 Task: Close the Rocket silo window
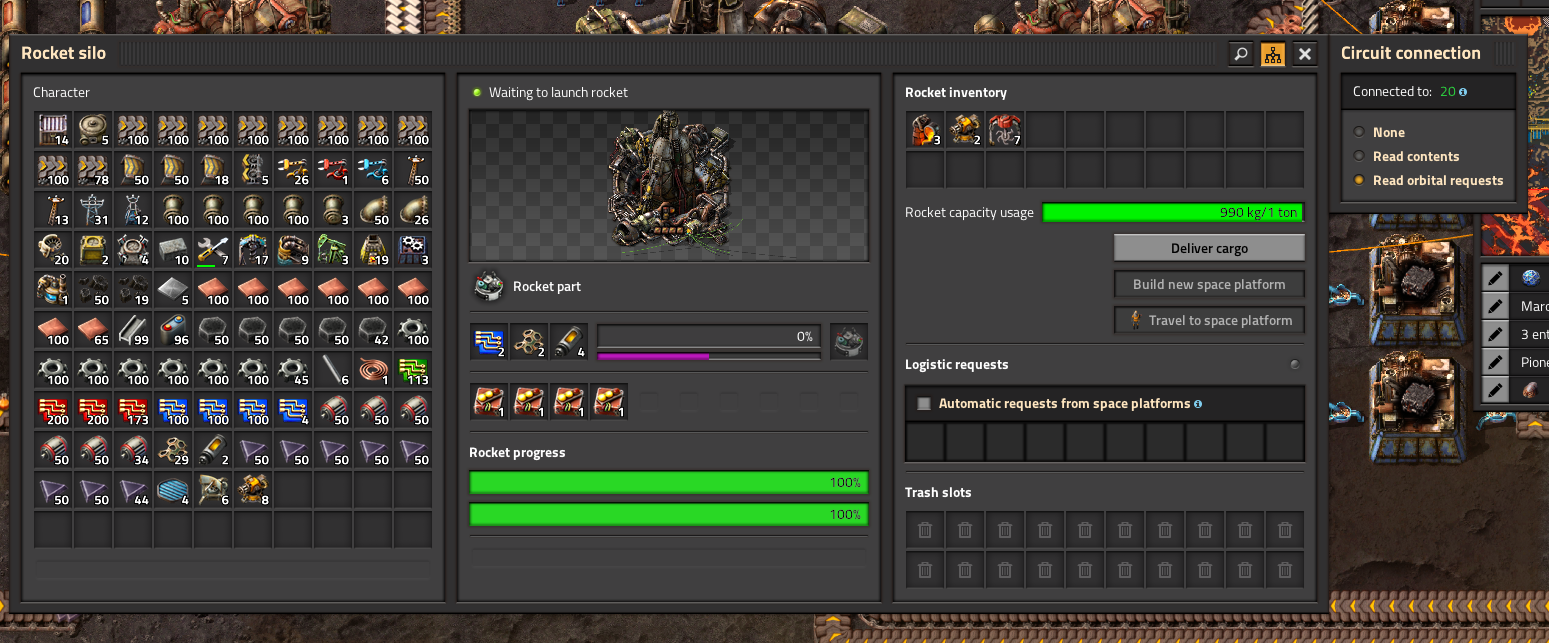(1305, 54)
